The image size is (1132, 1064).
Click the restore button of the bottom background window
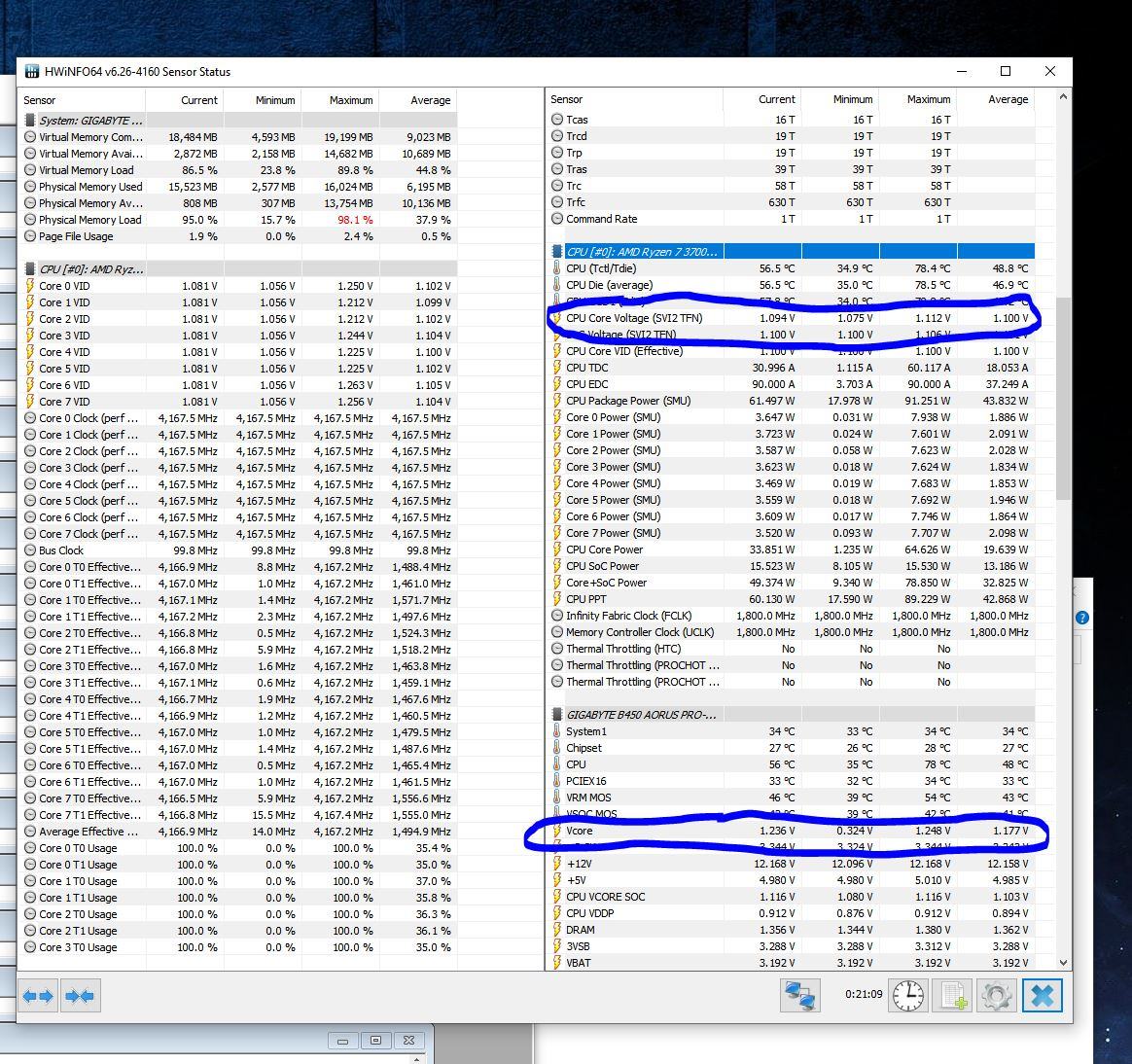click(x=375, y=1041)
